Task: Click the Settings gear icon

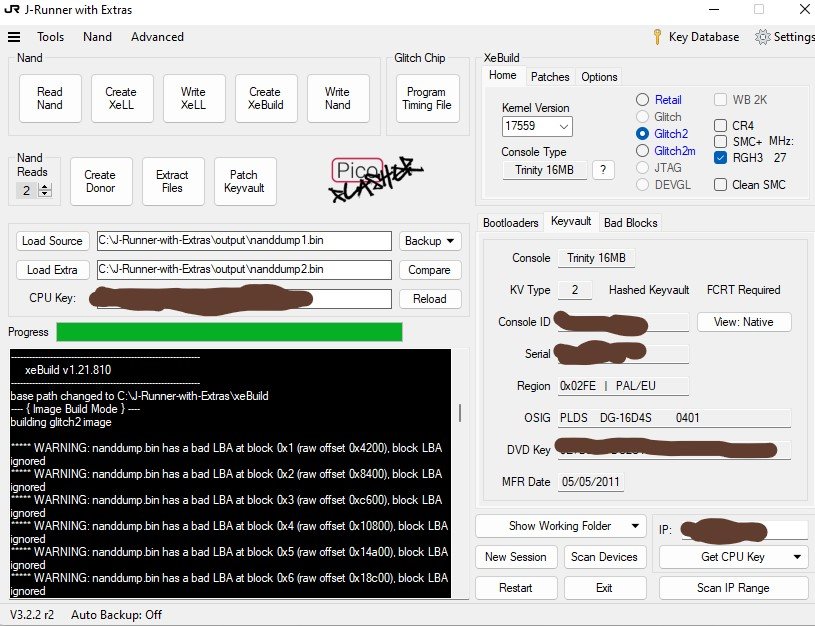Action: pyautogui.click(x=763, y=37)
